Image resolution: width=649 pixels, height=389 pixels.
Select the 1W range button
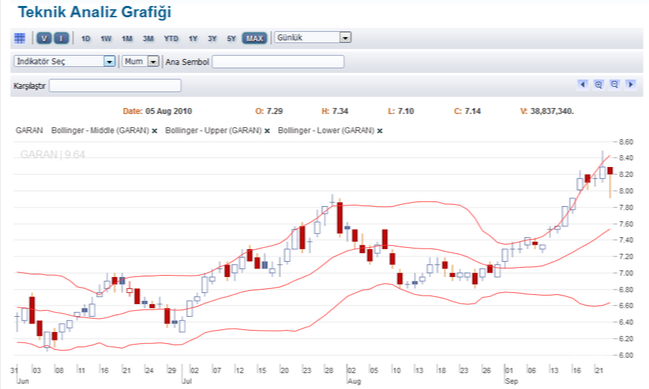click(x=106, y=38)
